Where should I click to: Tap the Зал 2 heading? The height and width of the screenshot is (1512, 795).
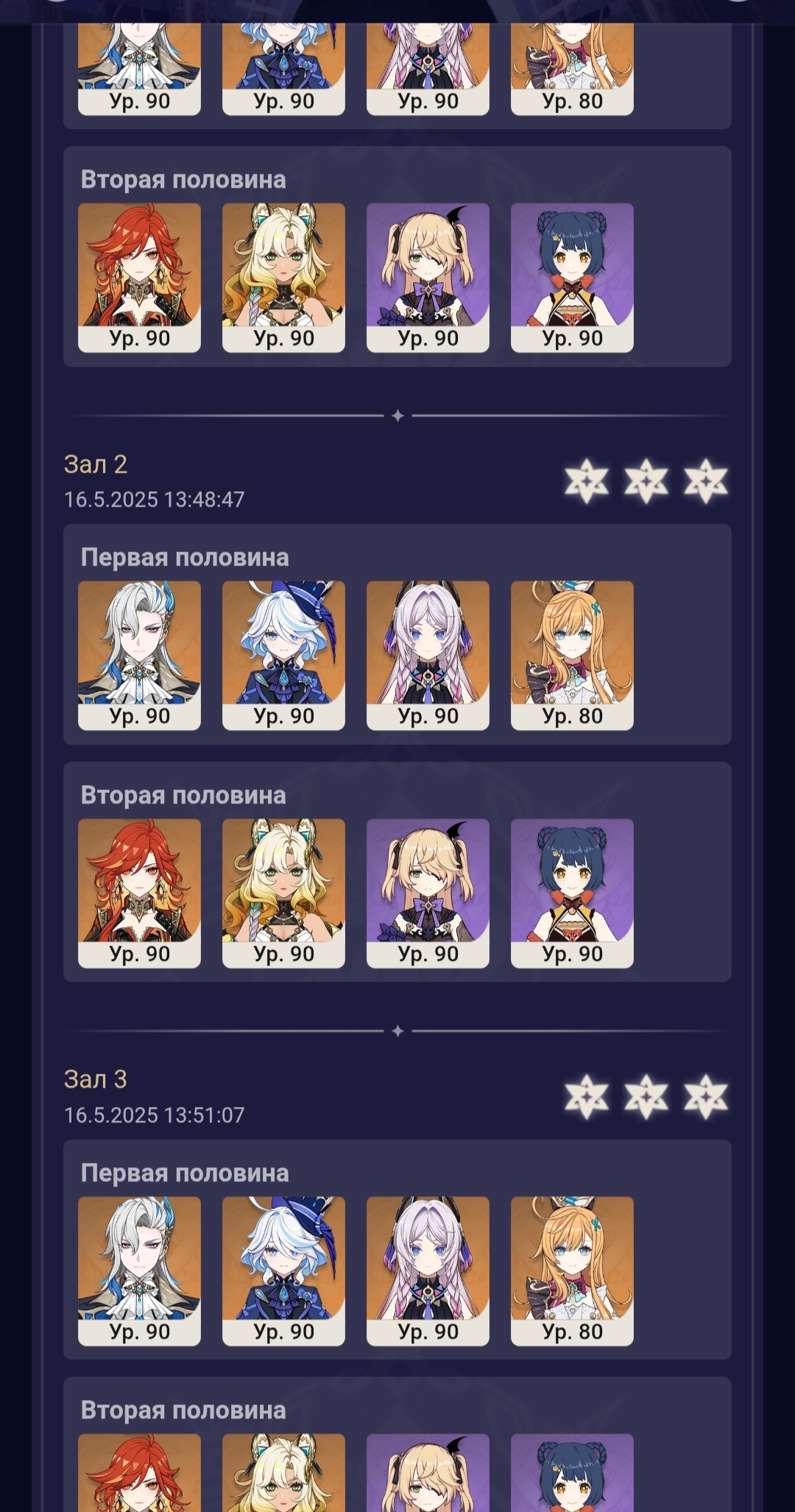[96, 464]
